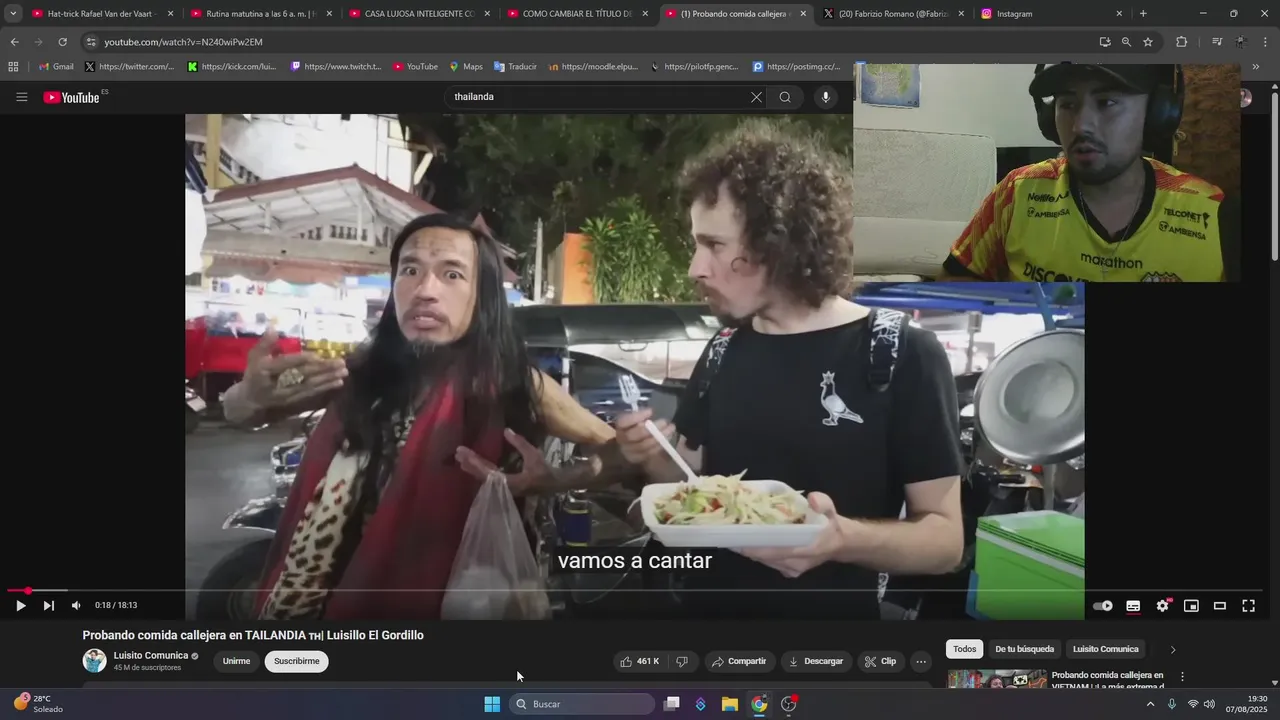Select the 'De tu búsqueda' chip
1280x720 pixels.
pyautogui.click(x=1025, y=649)
